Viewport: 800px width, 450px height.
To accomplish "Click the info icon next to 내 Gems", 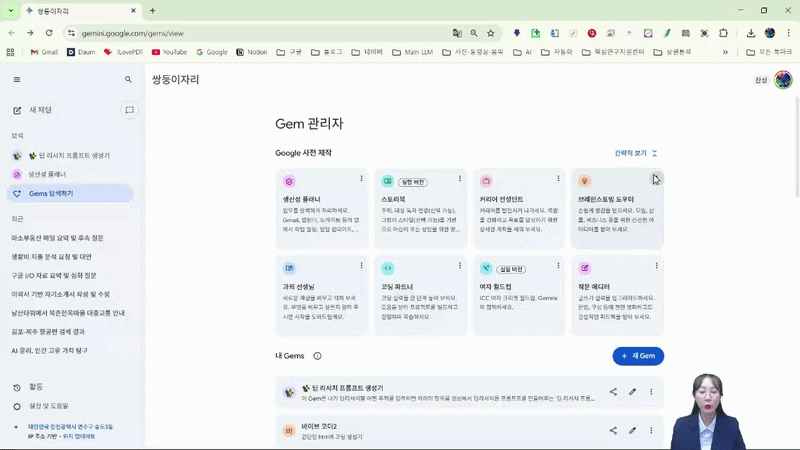I will (317, 356).
